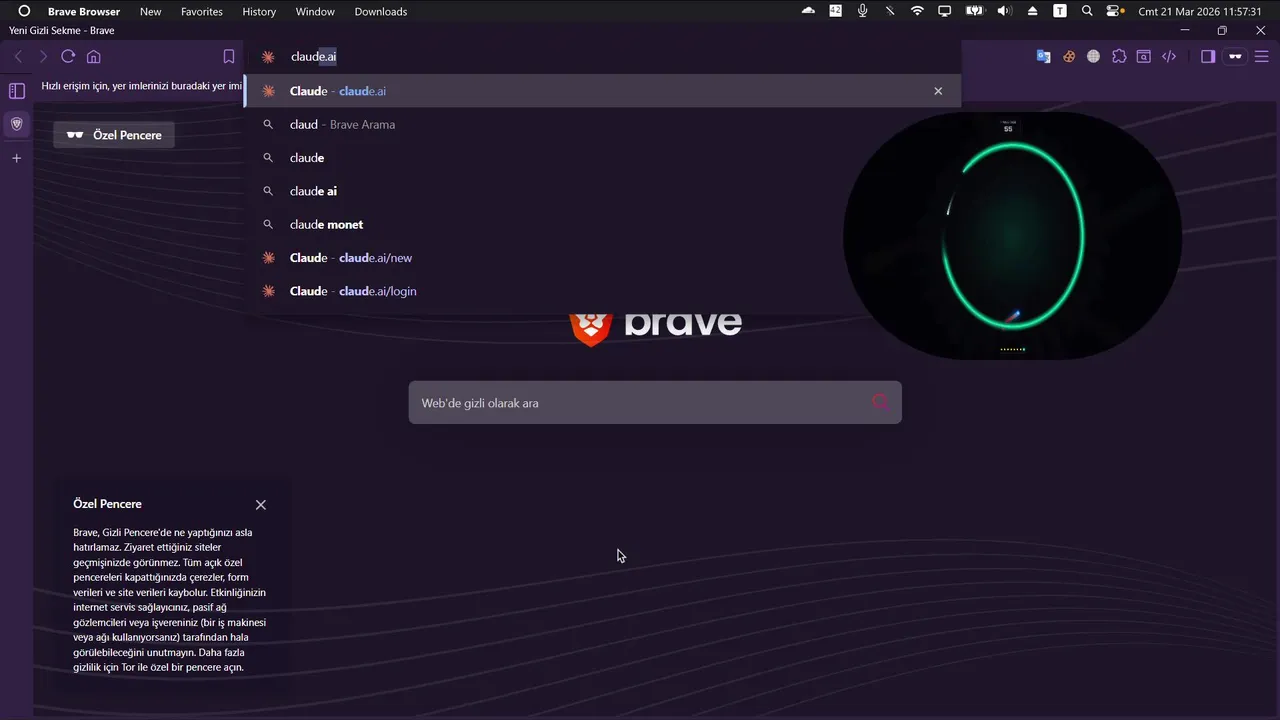Close the Özel Pencere info card
The image size is (1280, 720).
click(261, 505)
